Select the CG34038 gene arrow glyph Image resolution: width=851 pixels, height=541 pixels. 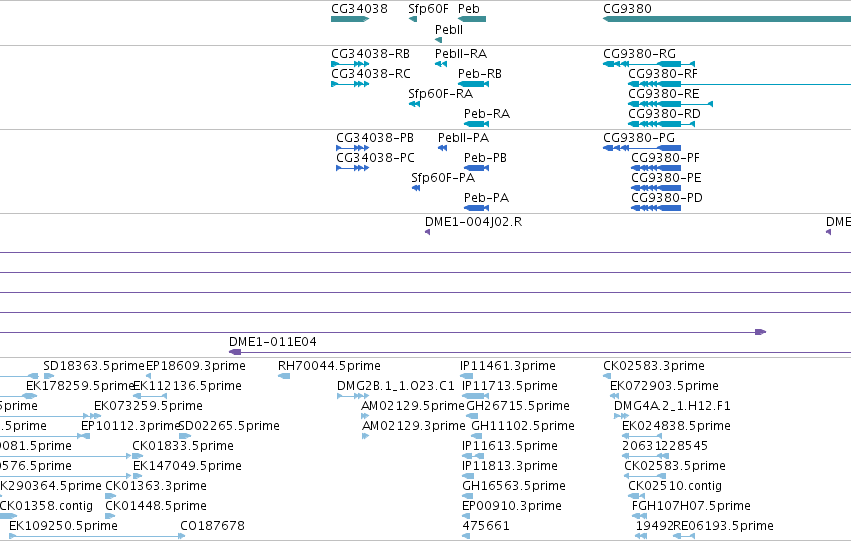pyautogui.click(x=350, y=19)
